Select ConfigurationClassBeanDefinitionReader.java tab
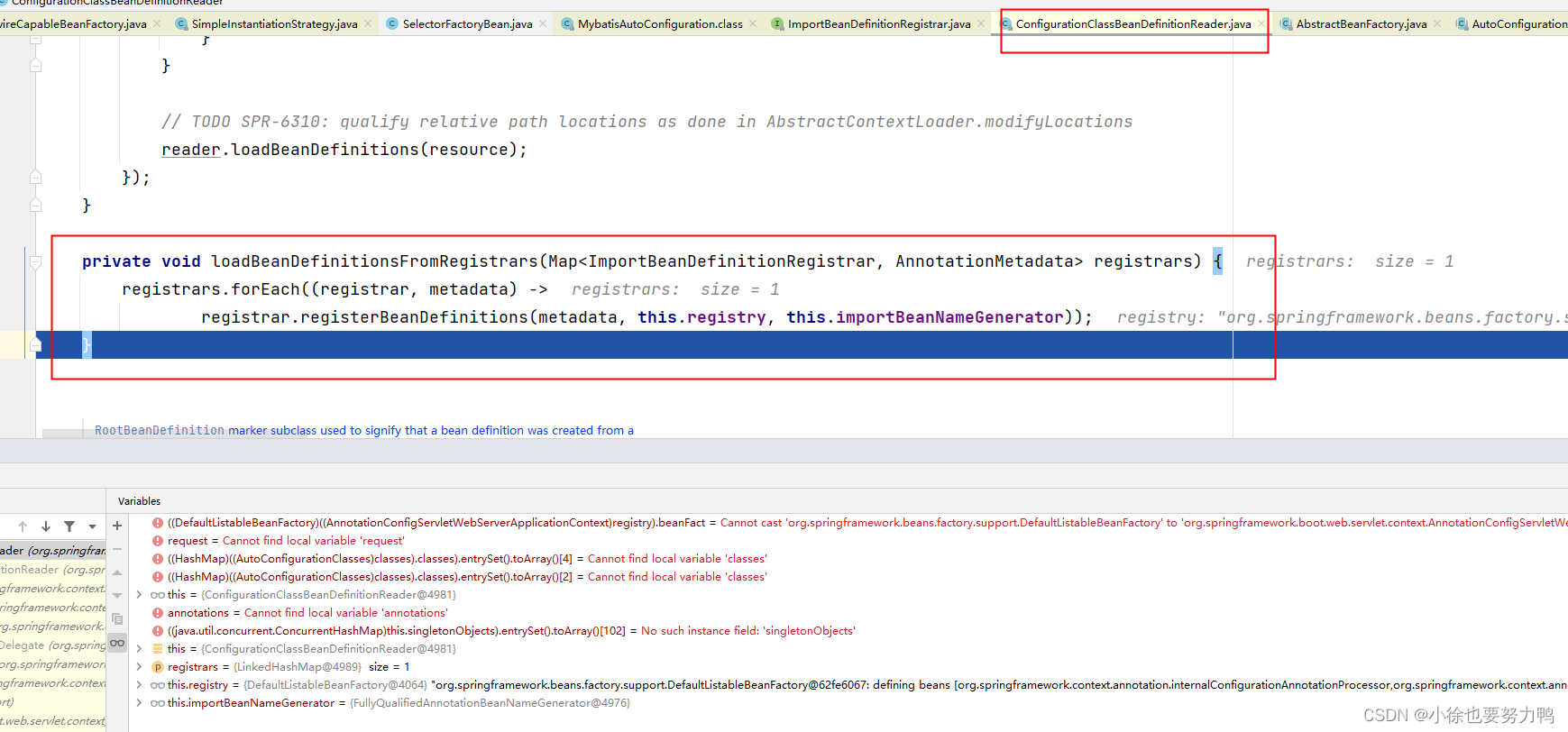1568x732 pixels. 1132,24
